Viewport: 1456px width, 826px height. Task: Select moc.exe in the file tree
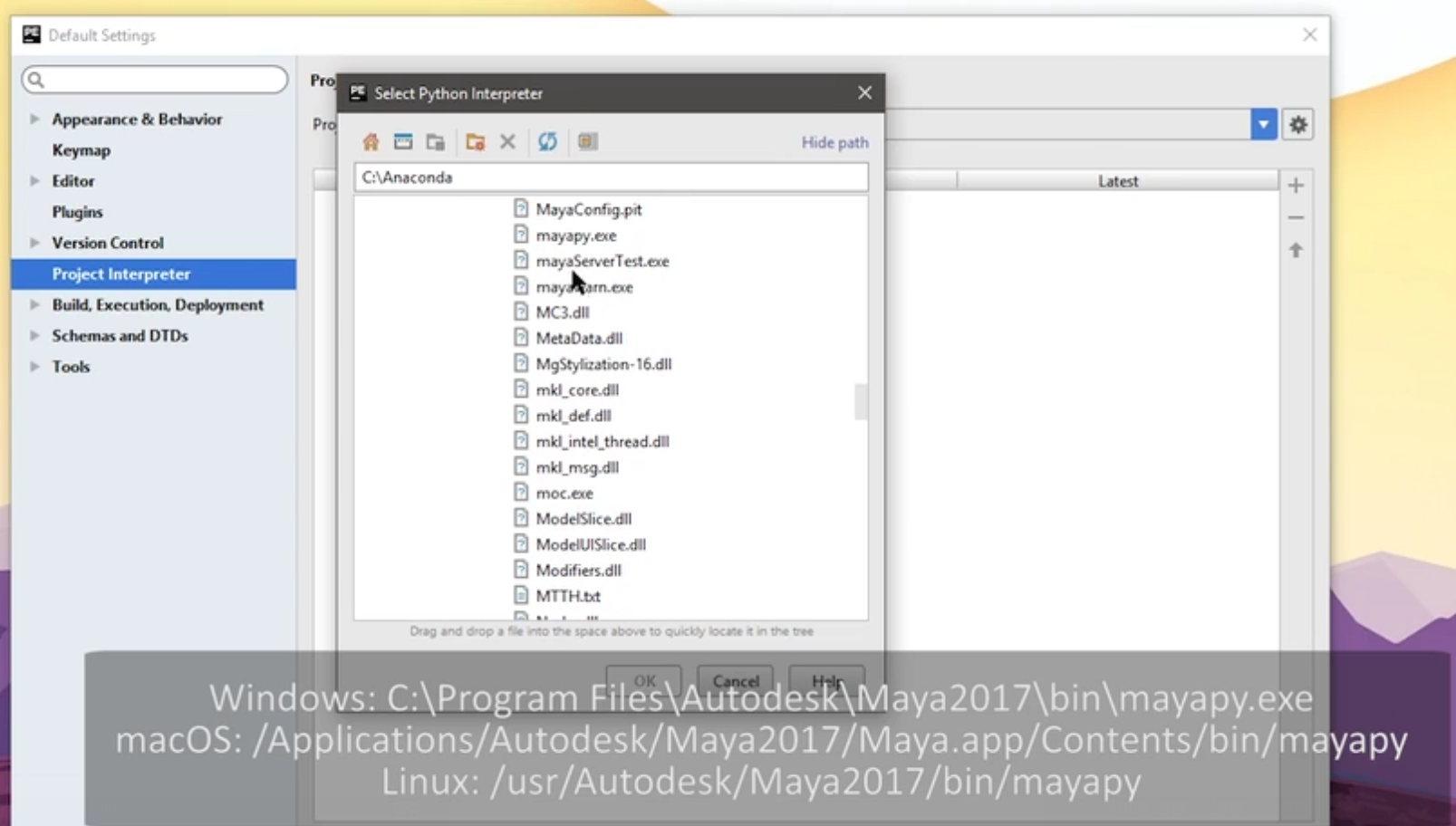pyautogui.click(x=564, y=494)
